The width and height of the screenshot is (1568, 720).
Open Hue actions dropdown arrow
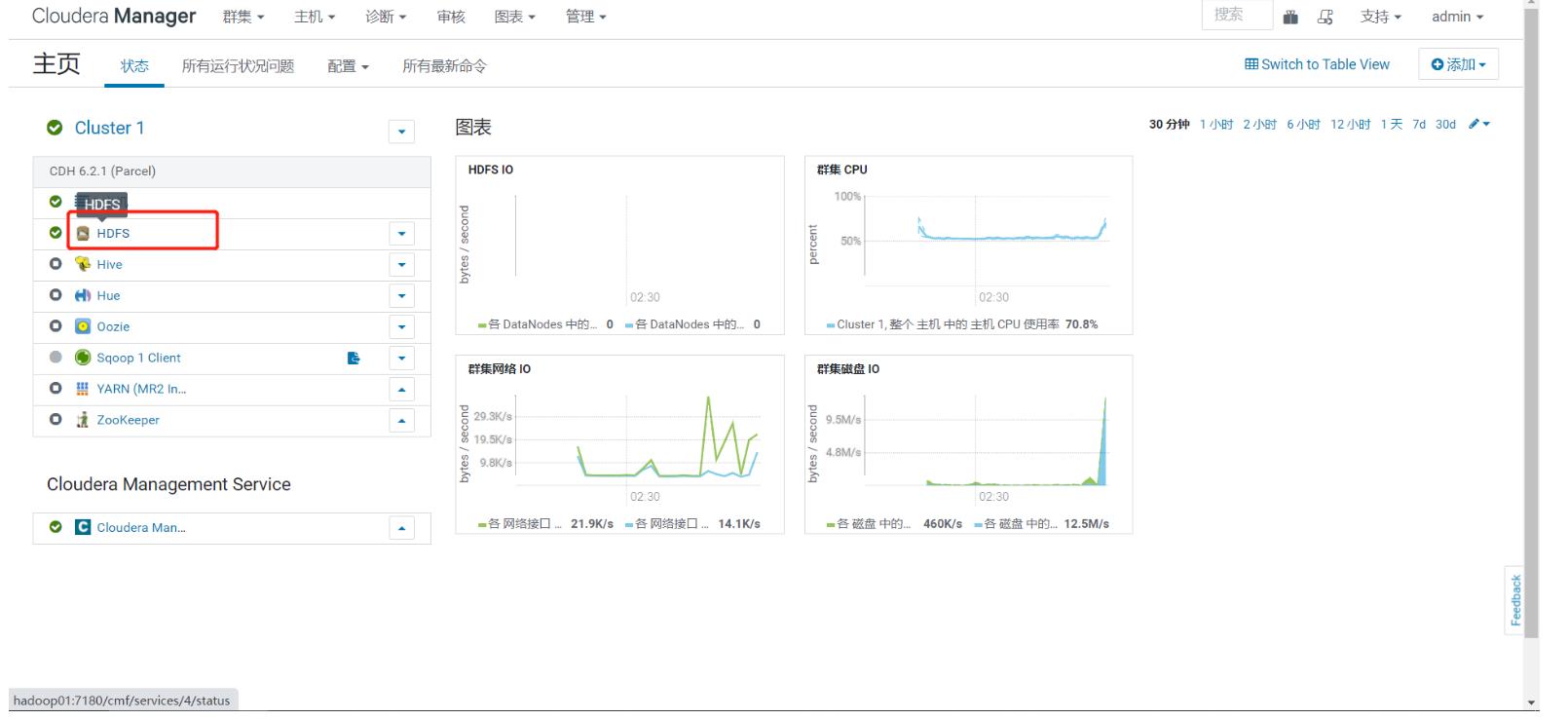[401, 296]
